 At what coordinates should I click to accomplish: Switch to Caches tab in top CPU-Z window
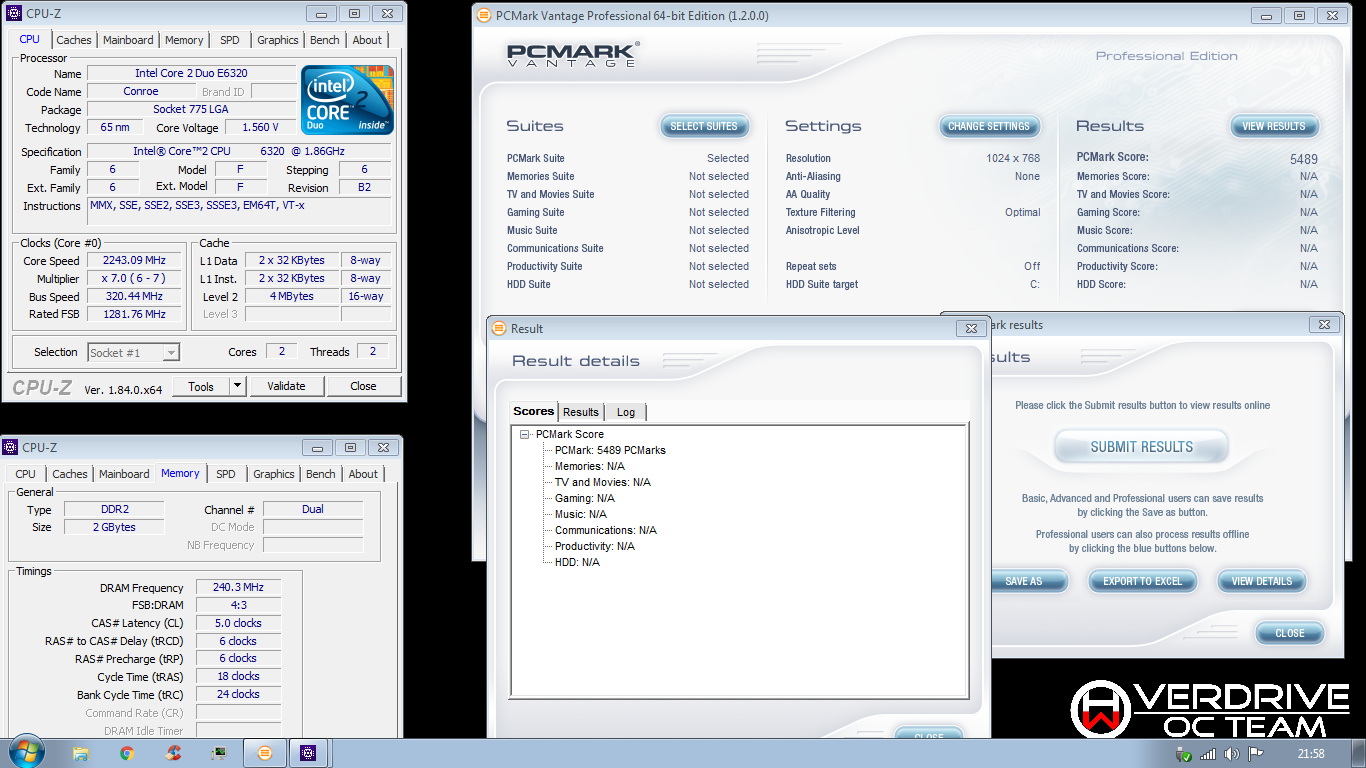point(73,40)
